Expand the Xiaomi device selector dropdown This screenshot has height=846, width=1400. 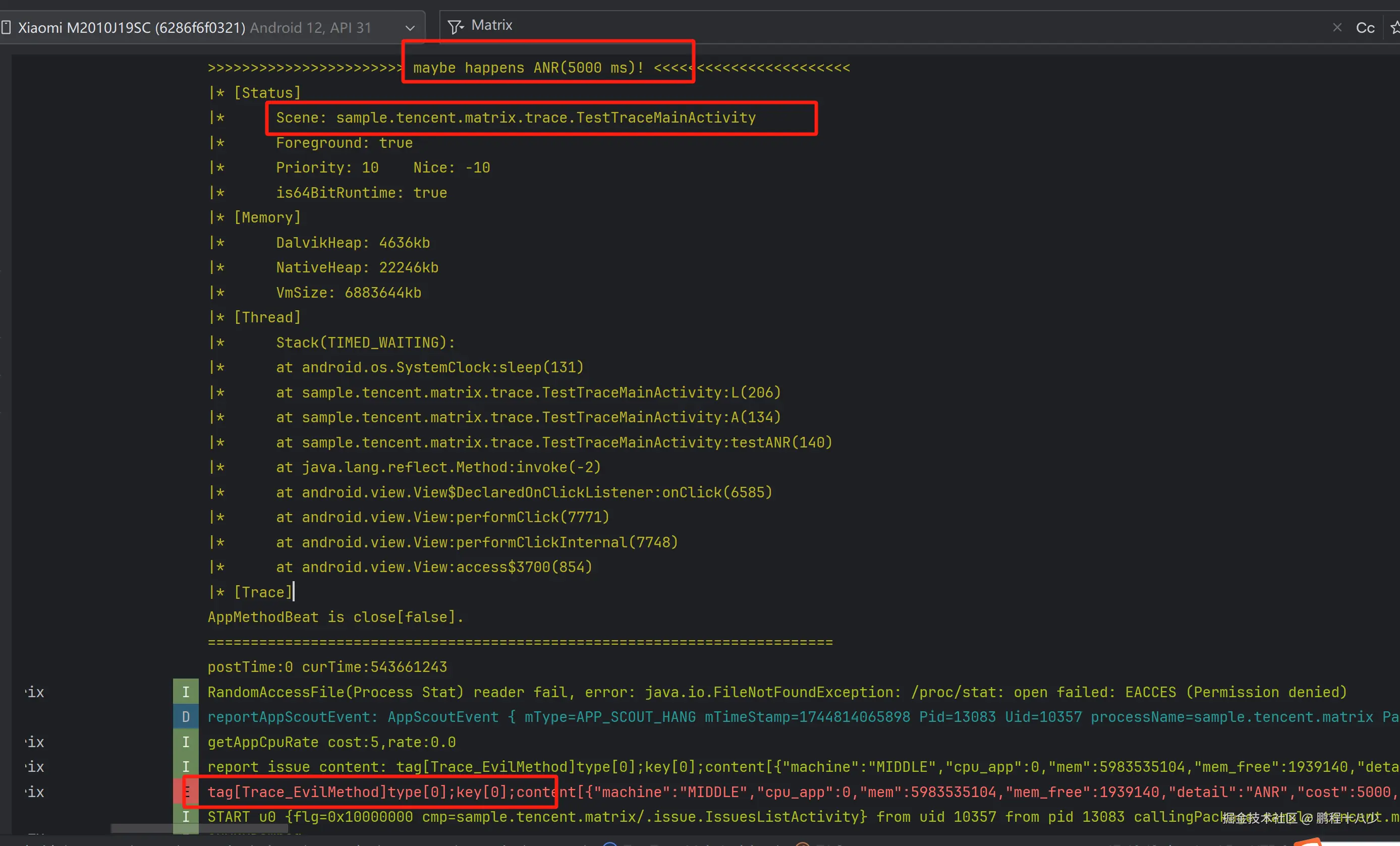(410, 28)
